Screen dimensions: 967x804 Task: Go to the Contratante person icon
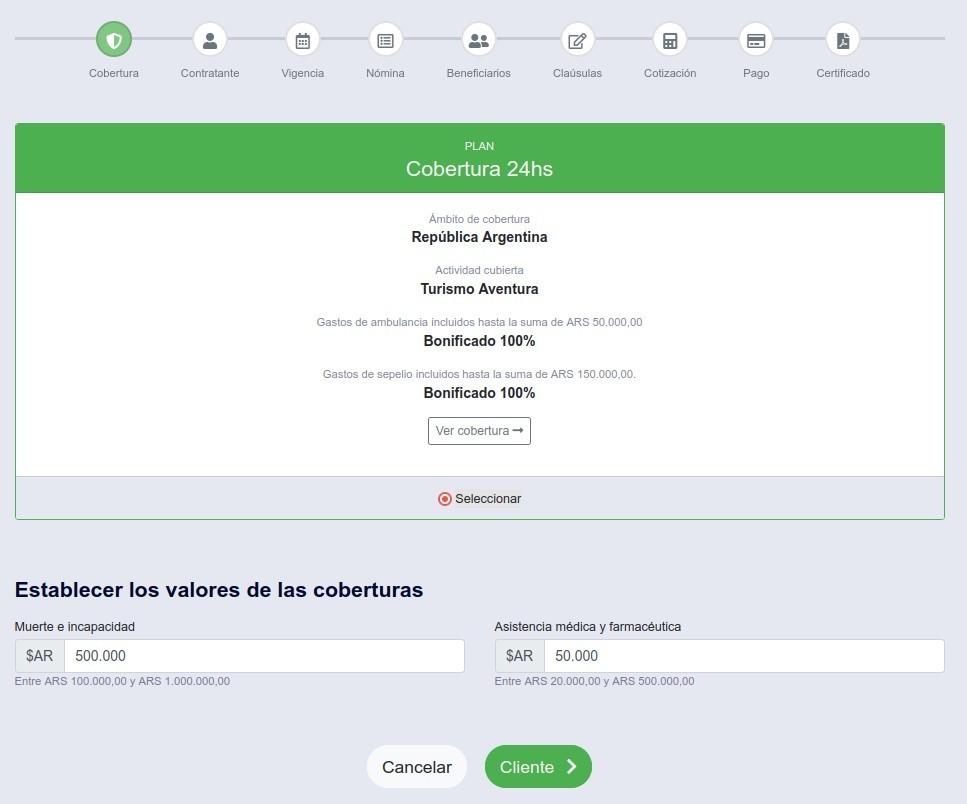pyautogui.click(x=210, y=40)
